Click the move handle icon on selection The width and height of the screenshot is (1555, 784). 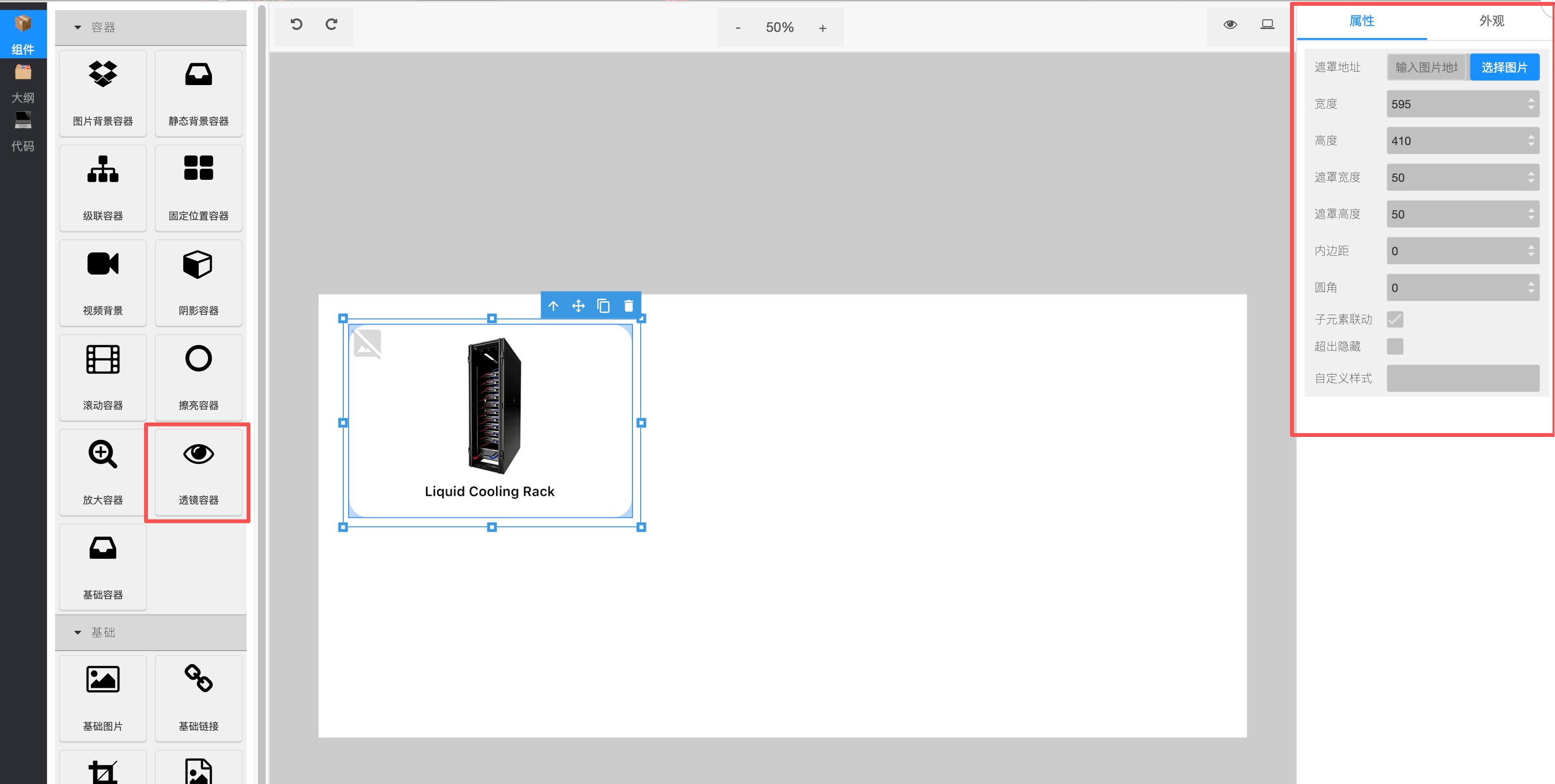click(x=578, y=306)
